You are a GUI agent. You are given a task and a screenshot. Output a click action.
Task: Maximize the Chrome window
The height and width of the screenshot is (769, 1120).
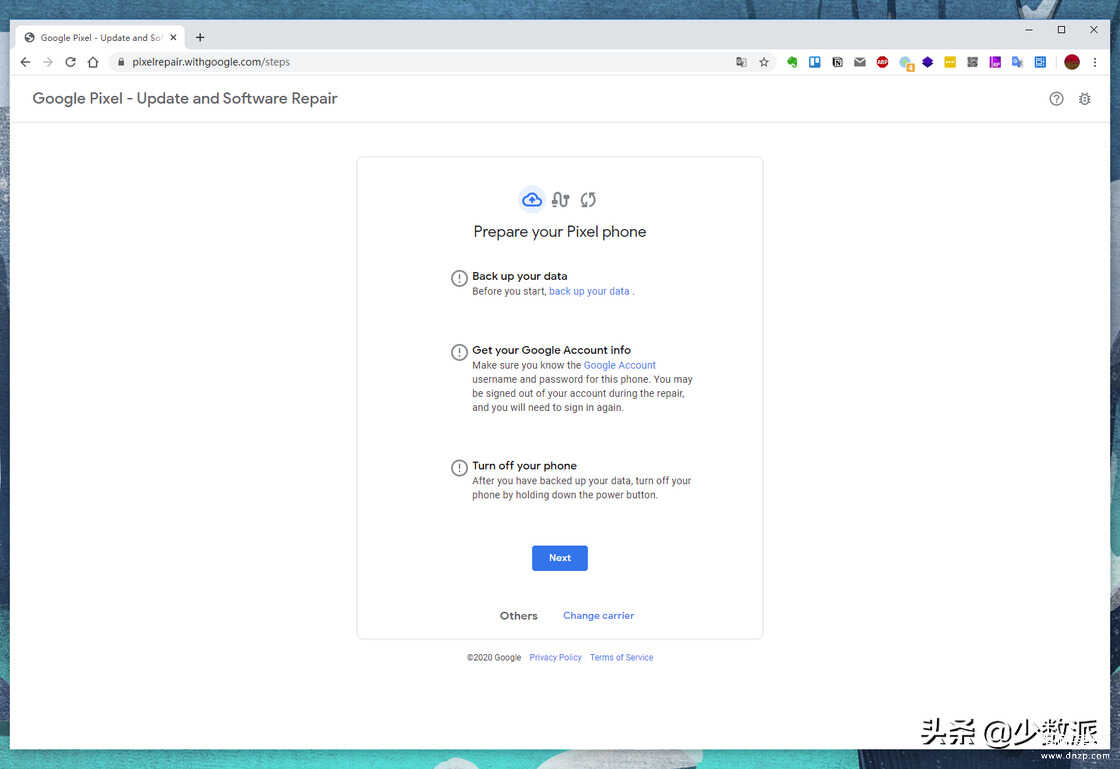[1061, 30]
